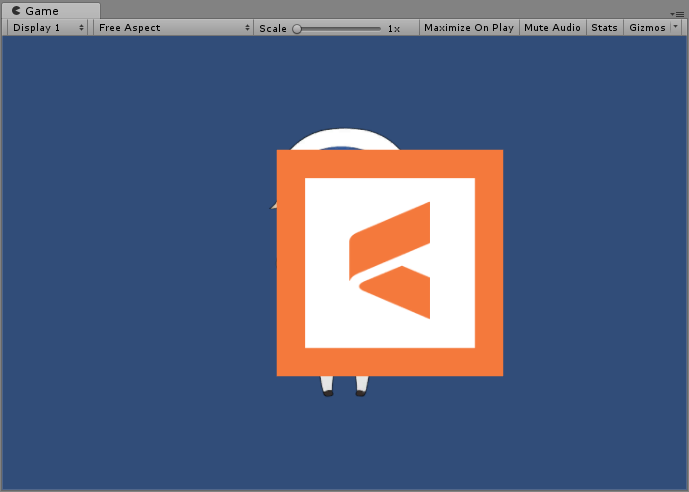This screenshot has width=689, height=492.
Task: Open the Gizmos dropdown arrow
Action: pos(676,27)
